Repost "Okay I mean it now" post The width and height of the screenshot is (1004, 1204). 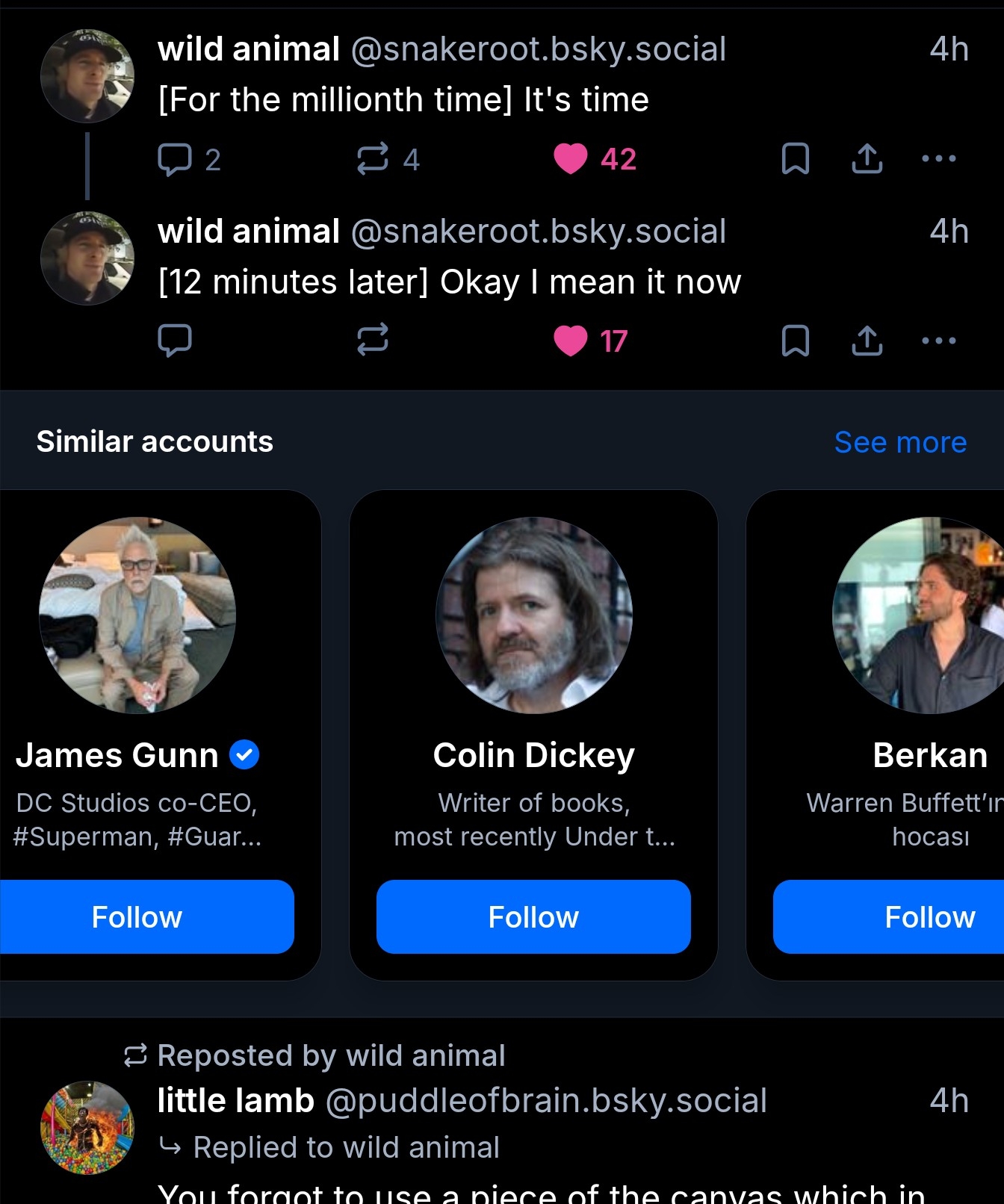(x=372, y=341)
